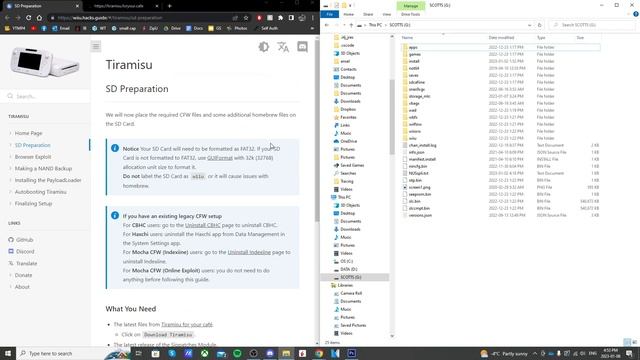
Task: Open the Discord link in sidebar
Action: (25, 251)
